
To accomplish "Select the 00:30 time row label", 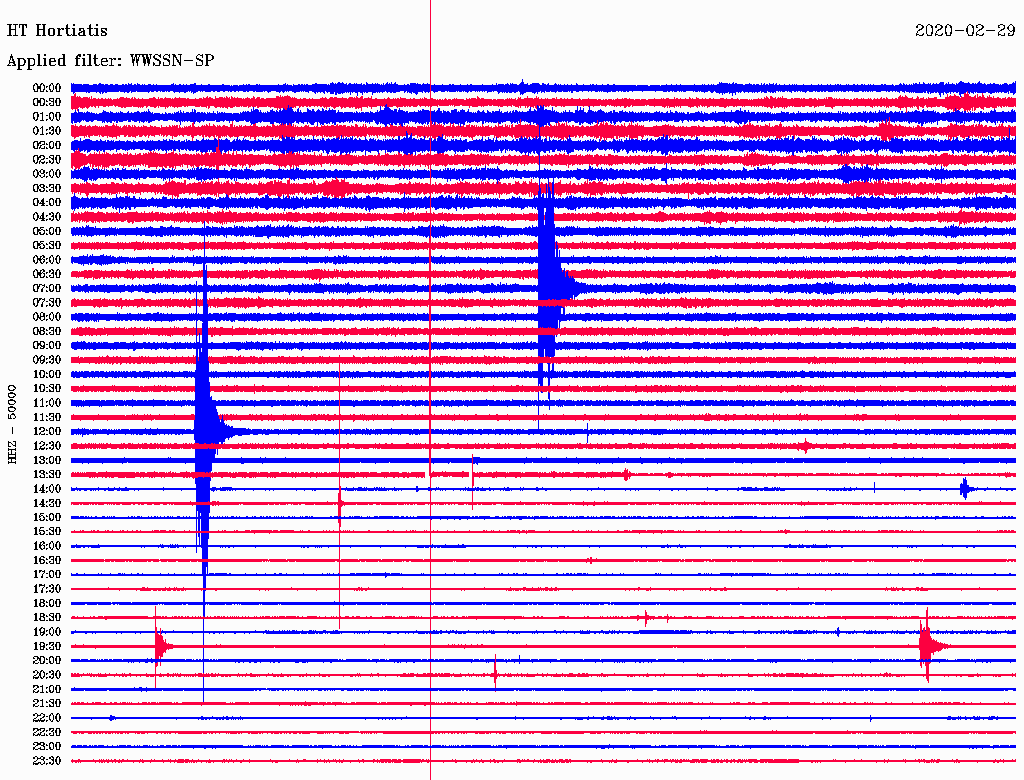I will [47, 102].
